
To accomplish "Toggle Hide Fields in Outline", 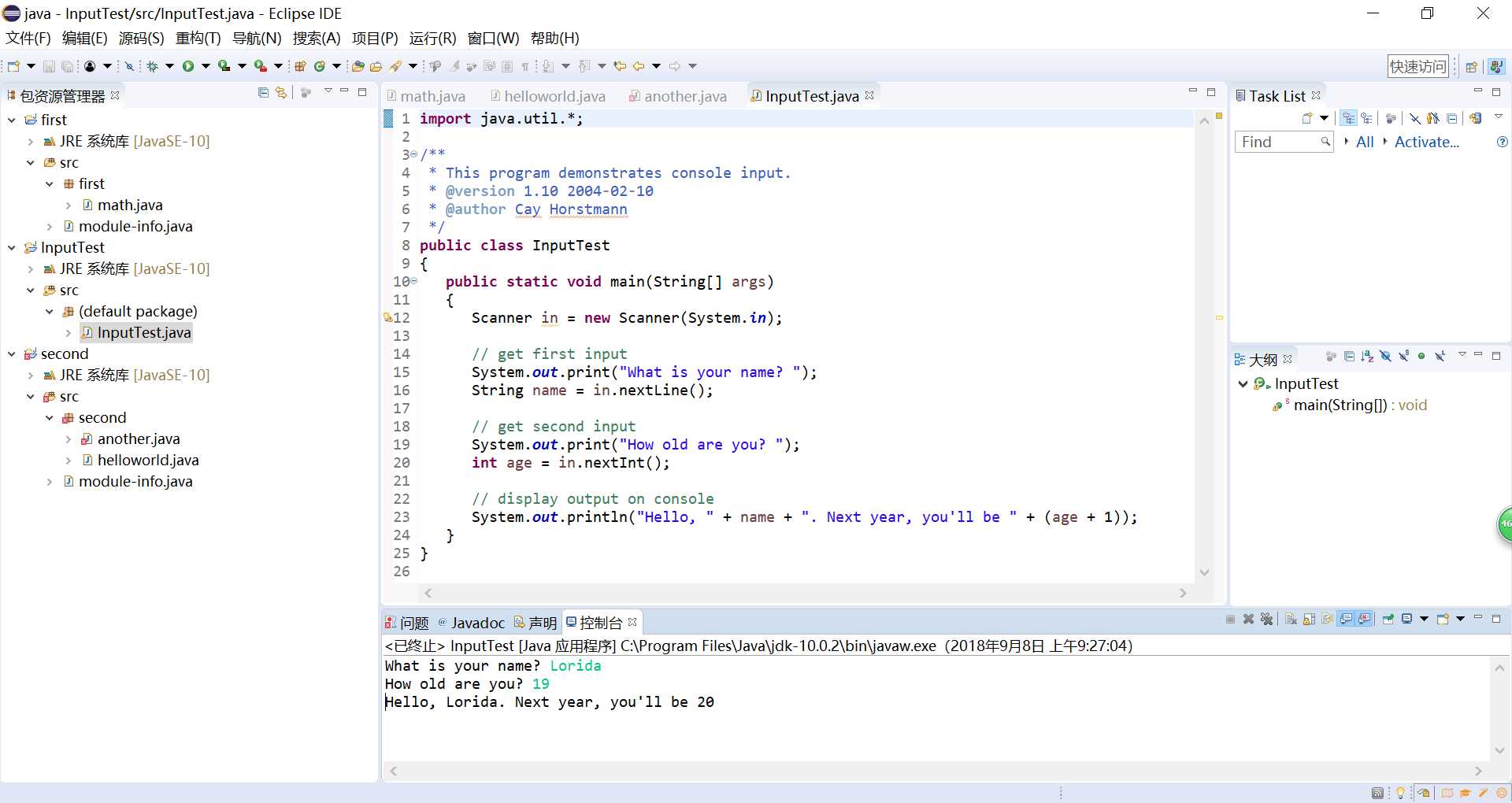I will tap(1385, 357).
